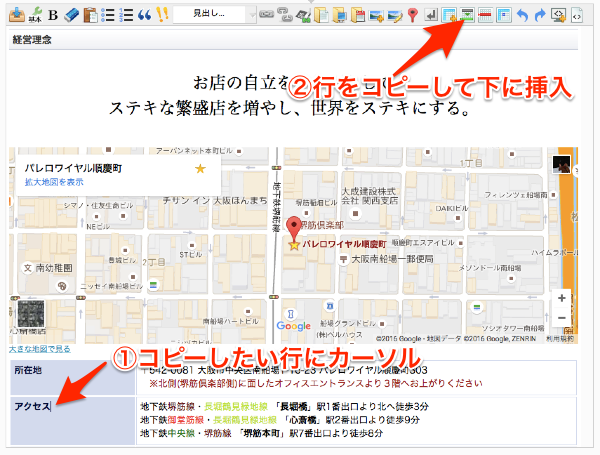
Task: Open HTML source view
Action: [x=577, y=15]
